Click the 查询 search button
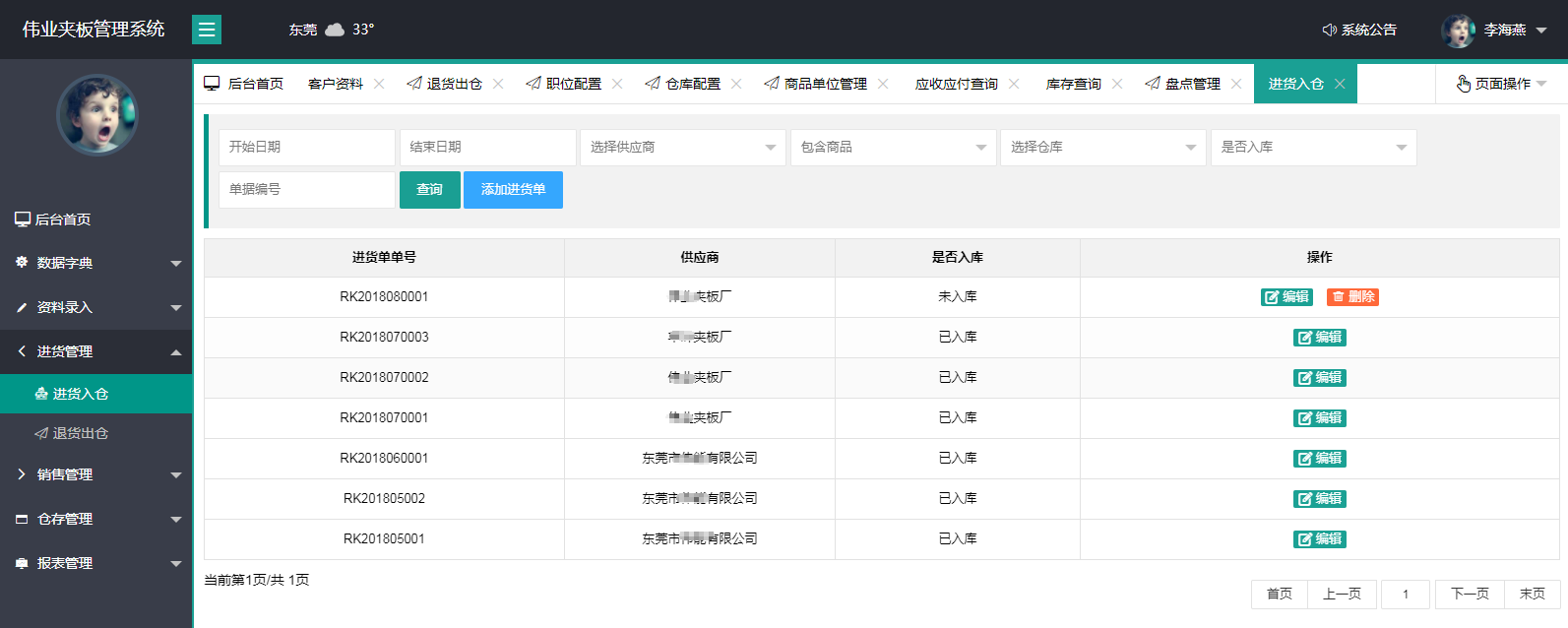This screenshot has height=628, width=1568. 429,190
